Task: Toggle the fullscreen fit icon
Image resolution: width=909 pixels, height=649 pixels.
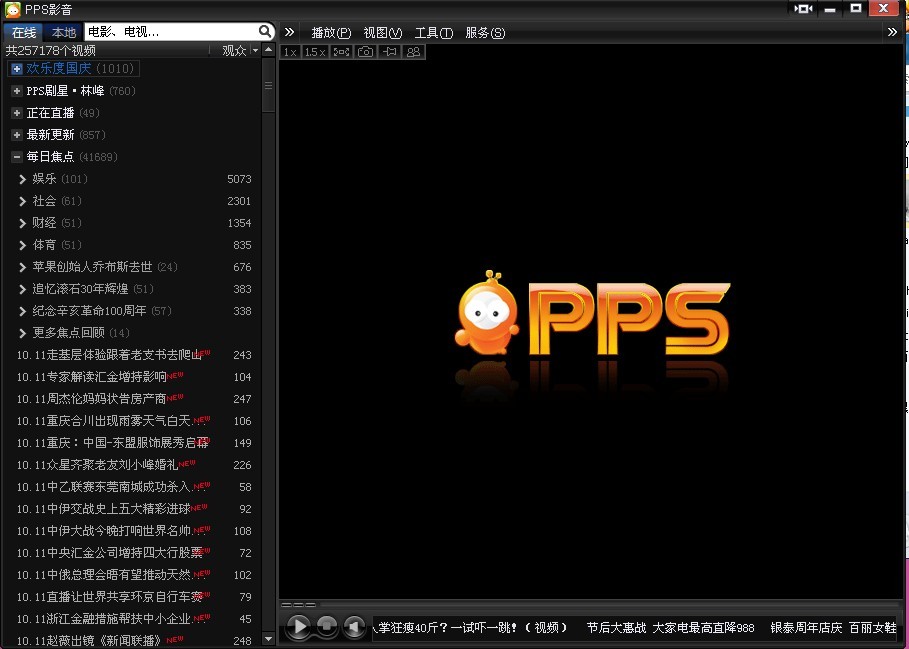Action: pos(341,51)
